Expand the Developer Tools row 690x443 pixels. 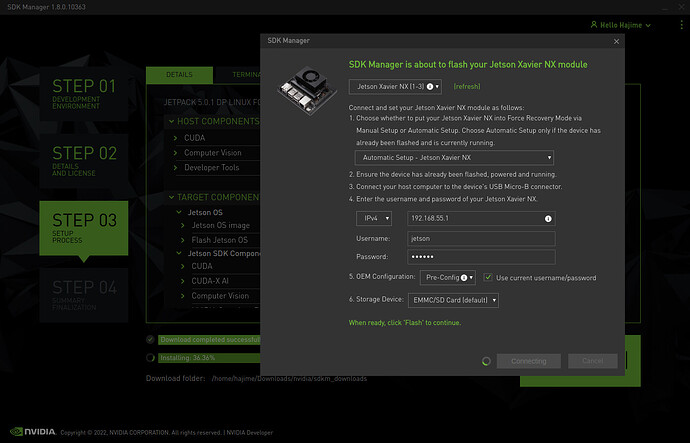click(176, 168)
